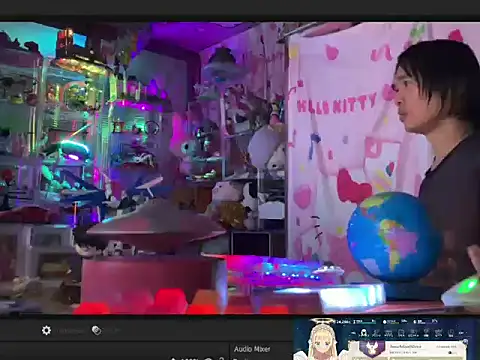Close the profile card with round corner button
The width and height of the screenshot is (480, 360).
point(465,341)
